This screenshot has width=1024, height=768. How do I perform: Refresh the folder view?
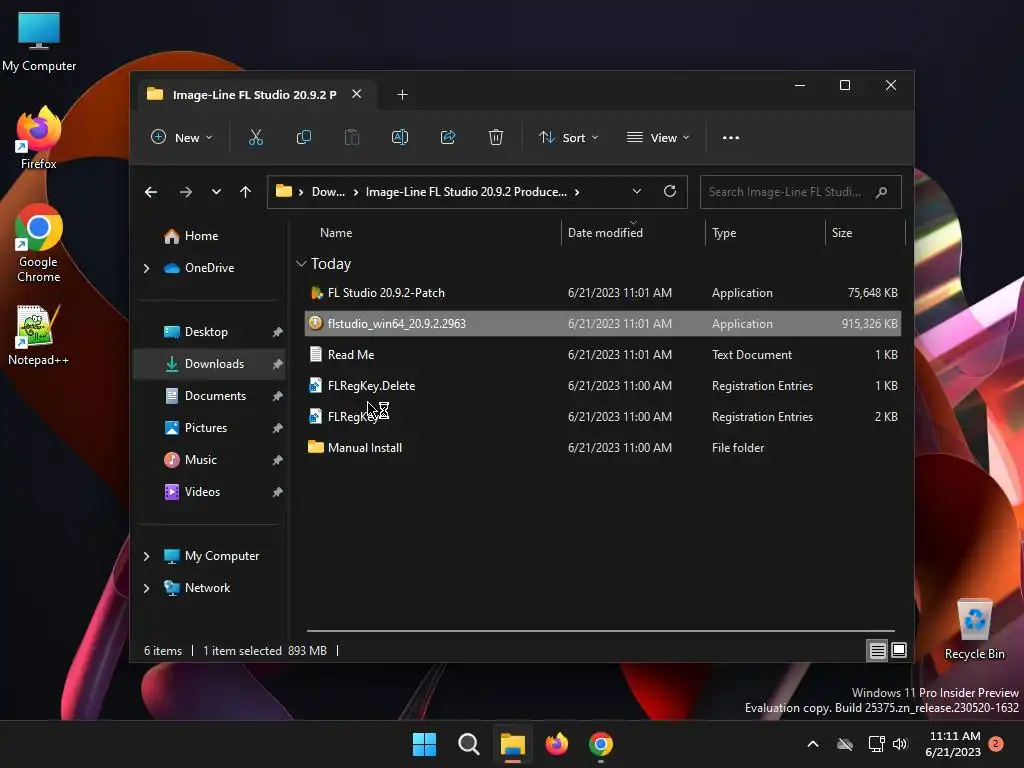[669, 191]
